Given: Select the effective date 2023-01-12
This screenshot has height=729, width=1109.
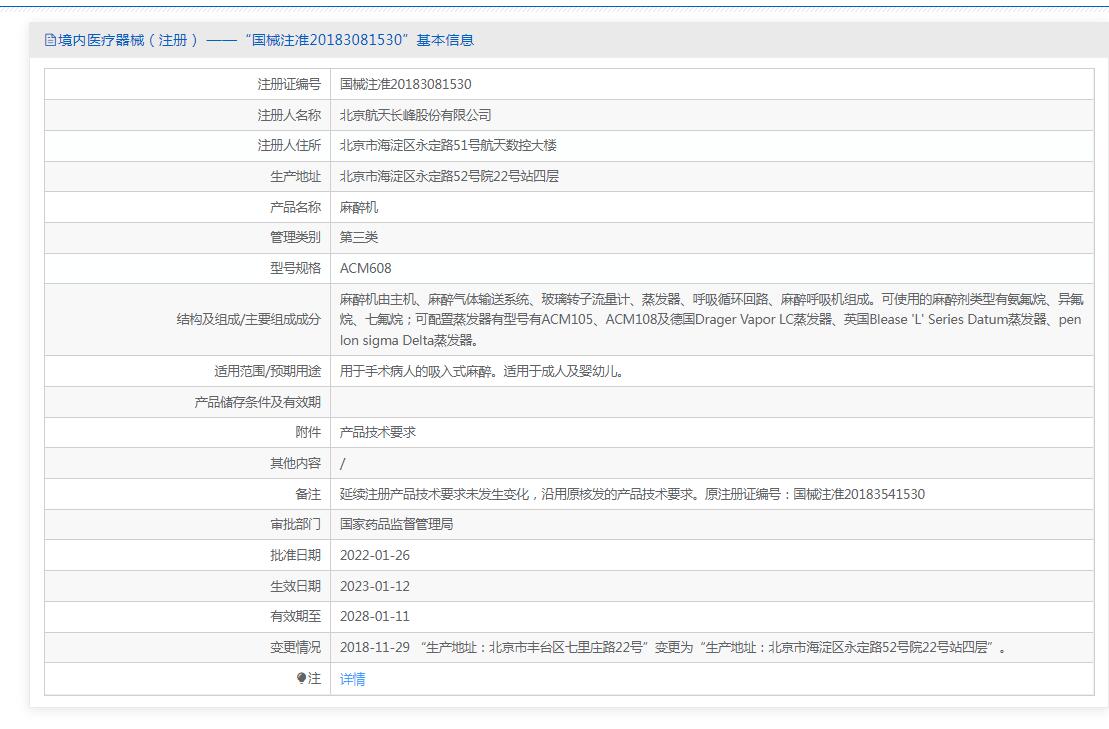Looking at the screenshot, I should pos(374,586).
